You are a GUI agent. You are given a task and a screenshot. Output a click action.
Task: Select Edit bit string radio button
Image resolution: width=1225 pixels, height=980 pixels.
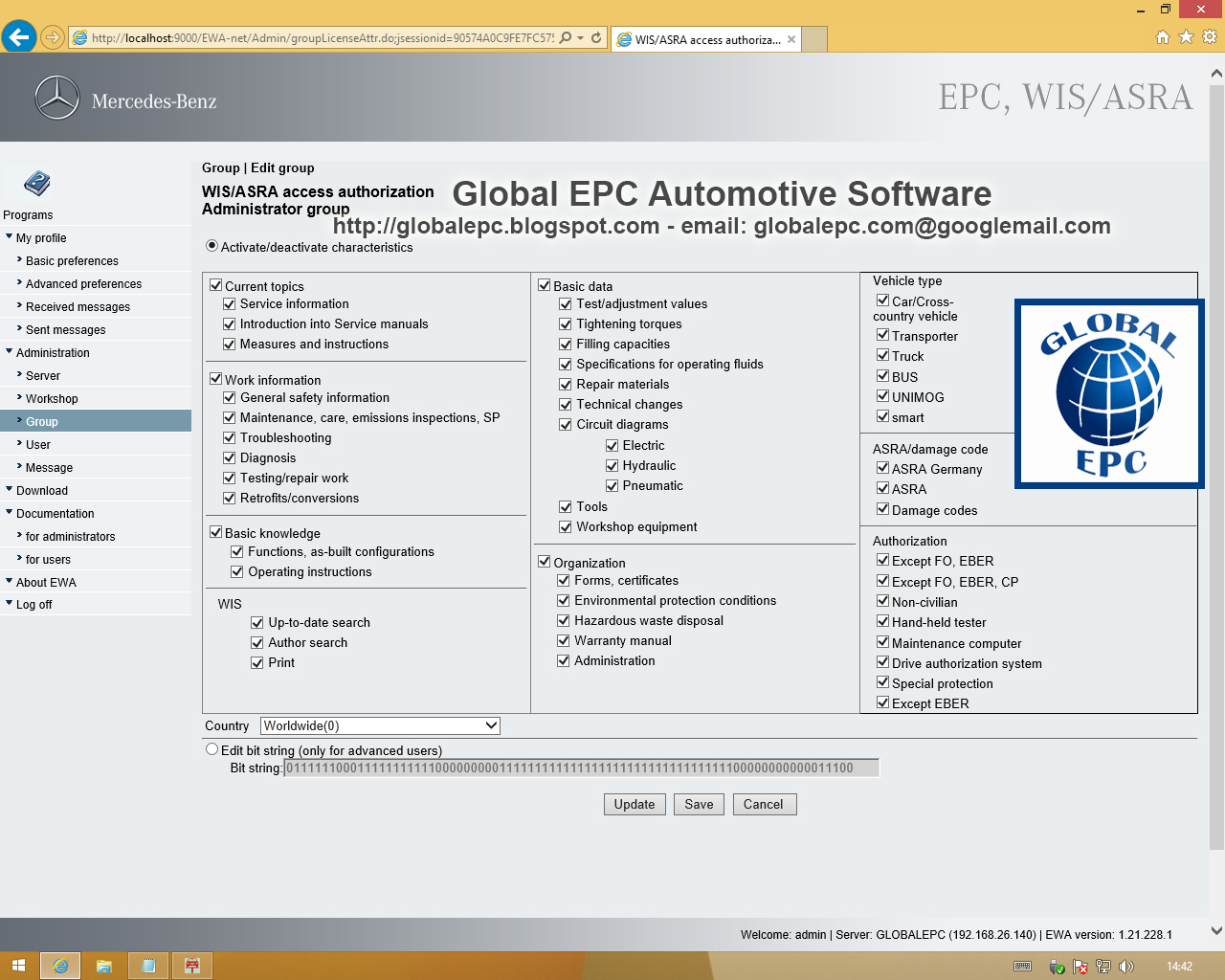click(212, 749)
